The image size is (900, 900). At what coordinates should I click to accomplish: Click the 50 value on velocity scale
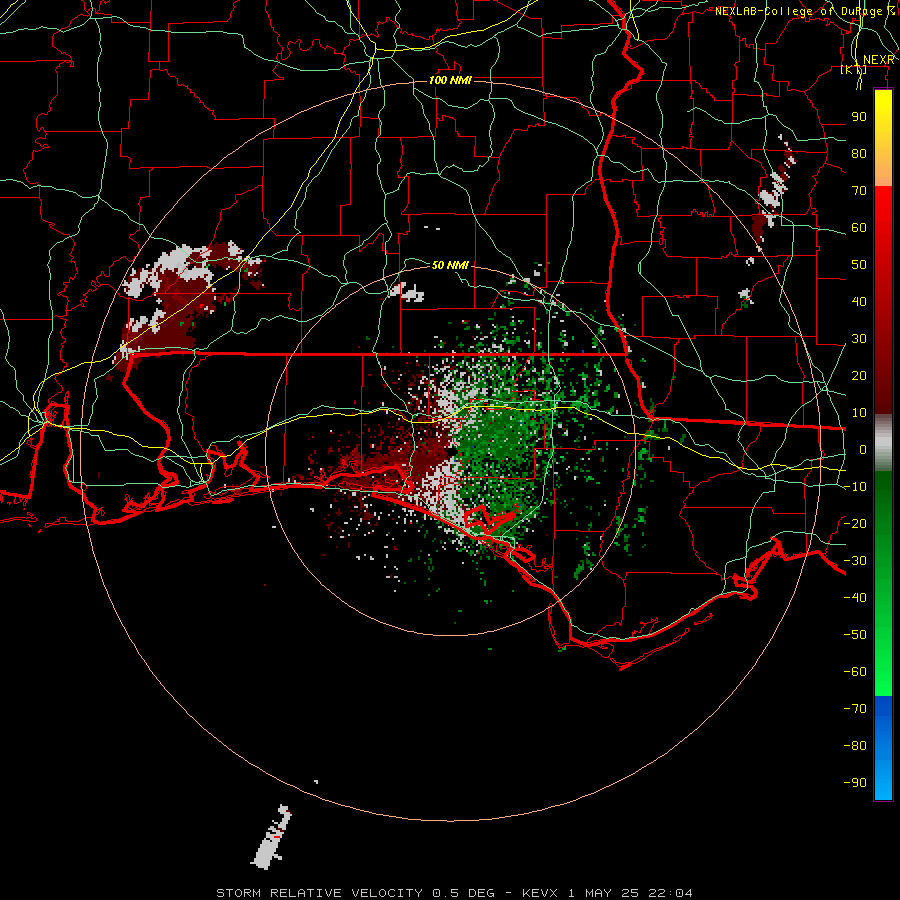[859, 265]
